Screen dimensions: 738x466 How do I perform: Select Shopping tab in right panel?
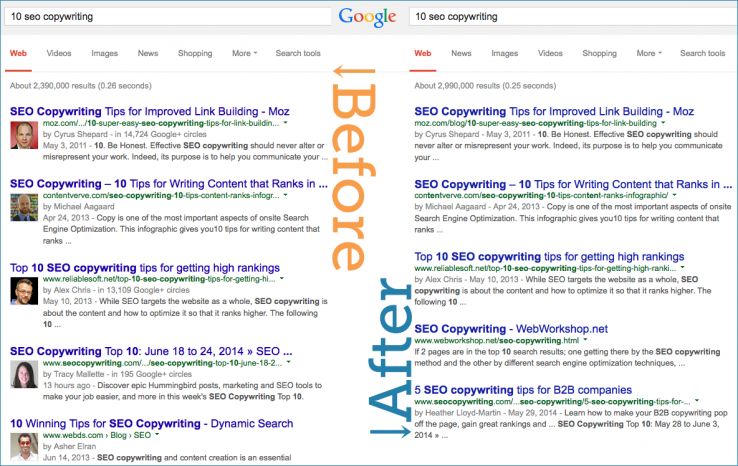(599, 53)
